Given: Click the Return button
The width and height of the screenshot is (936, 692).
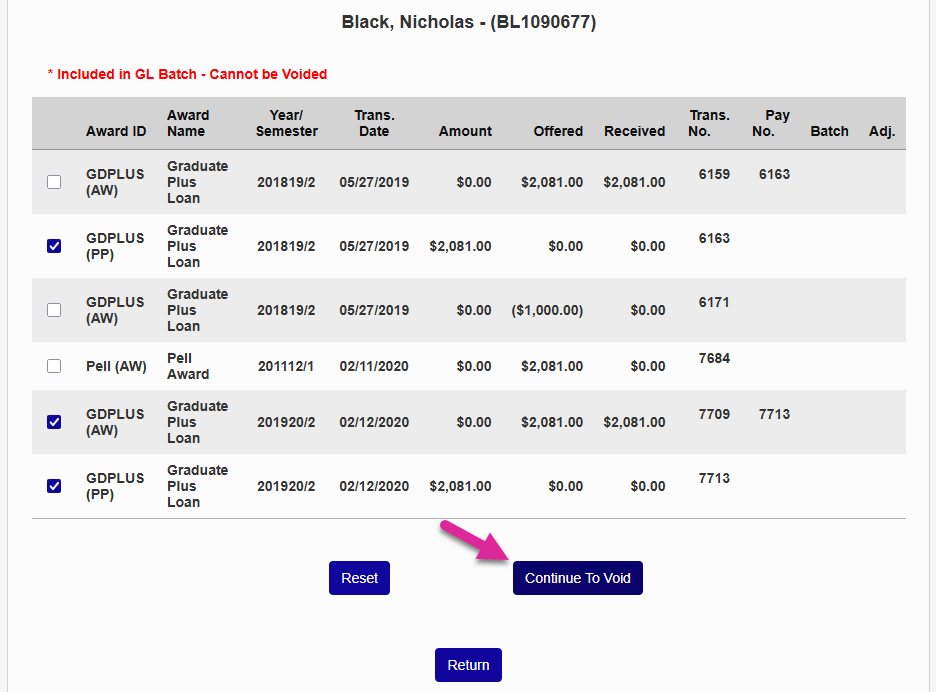Looking at the screenshot, I should pos(468,665).
